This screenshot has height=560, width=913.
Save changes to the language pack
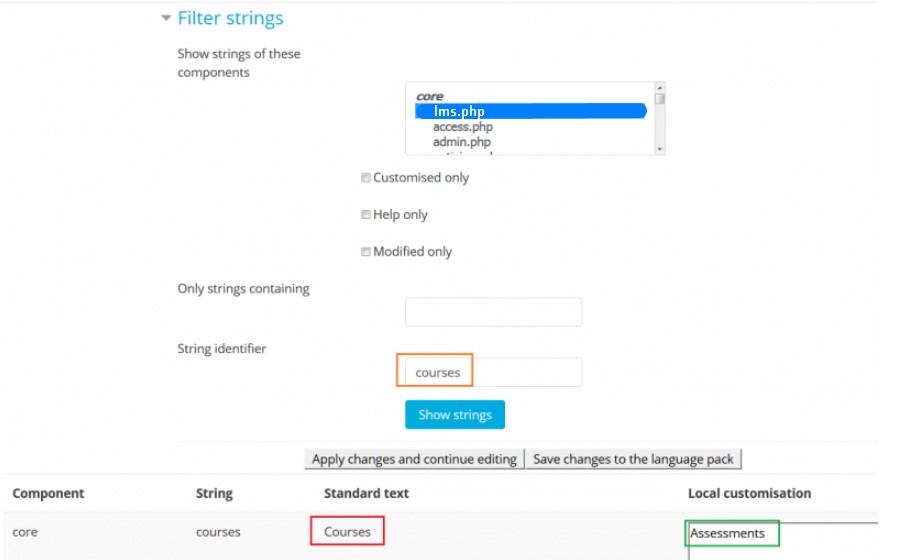633,459
